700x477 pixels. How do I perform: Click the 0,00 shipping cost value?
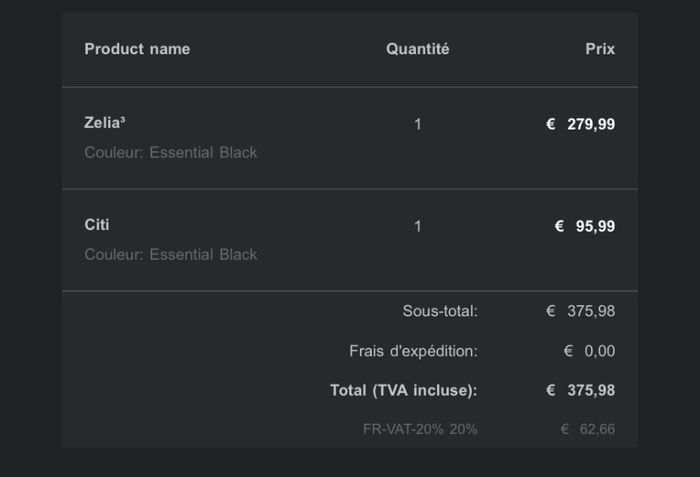coord(599,351)
